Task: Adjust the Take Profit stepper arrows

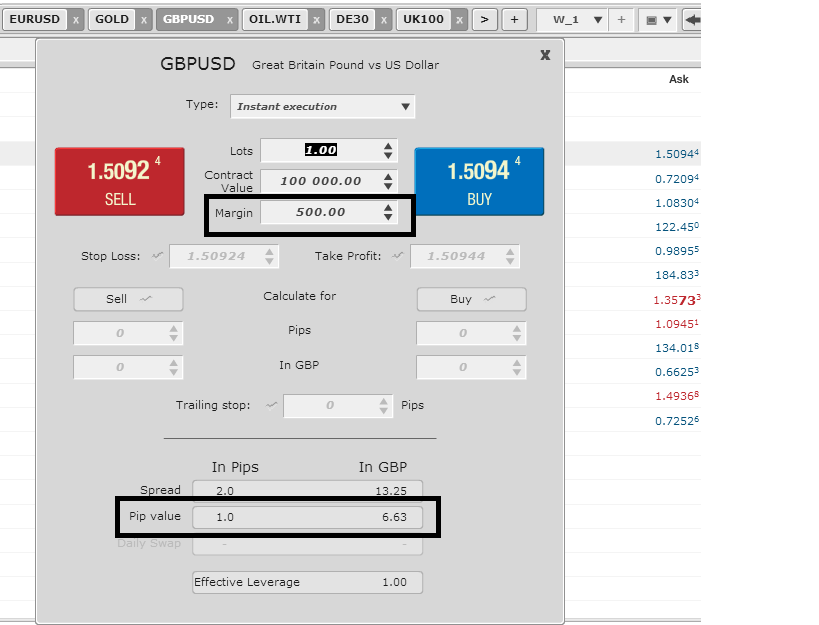Action: pyautogui.click(x=510, y=256)
